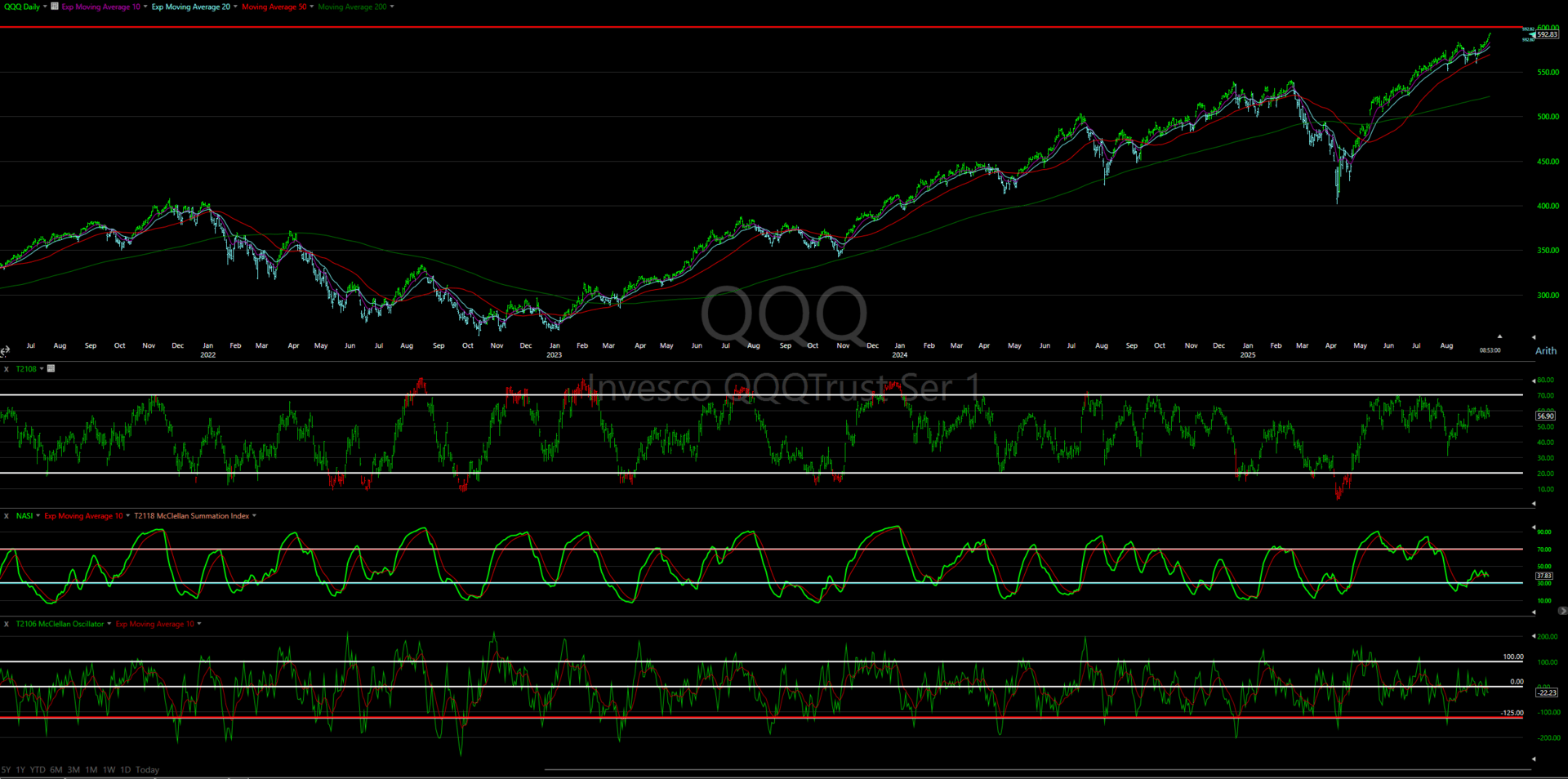Close the T2108 indicator pane
This screenshot has width=1568, height=779.
(x=7, y=369)
